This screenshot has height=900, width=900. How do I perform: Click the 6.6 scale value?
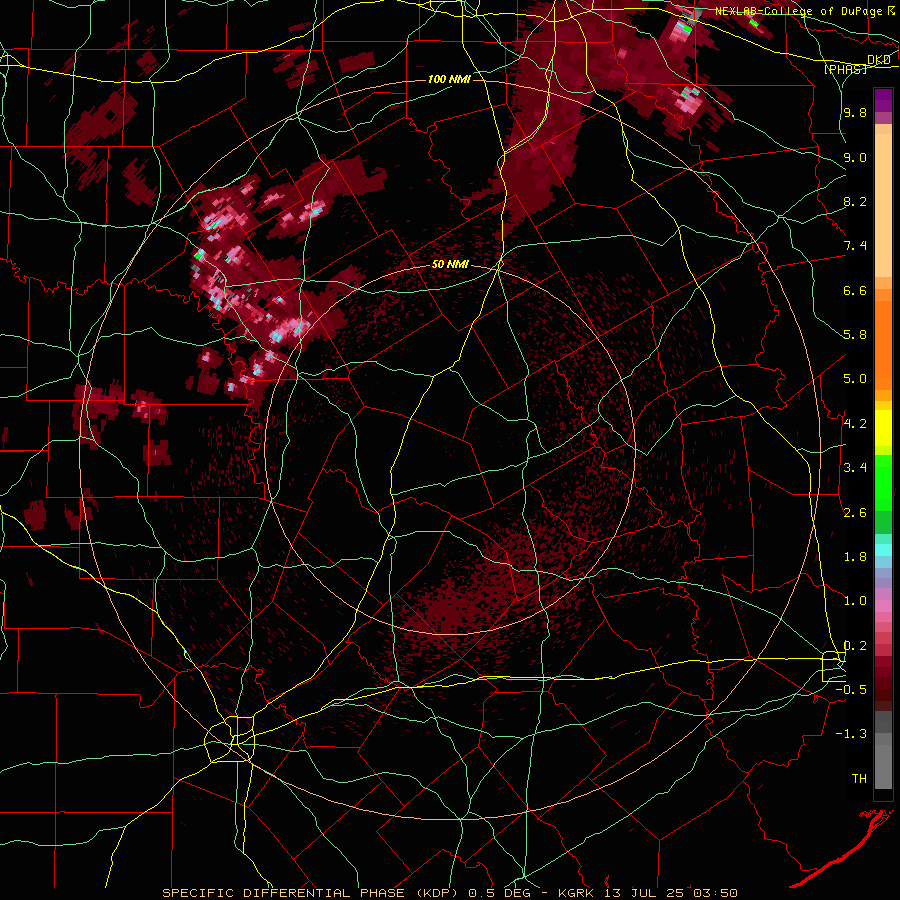855,290
